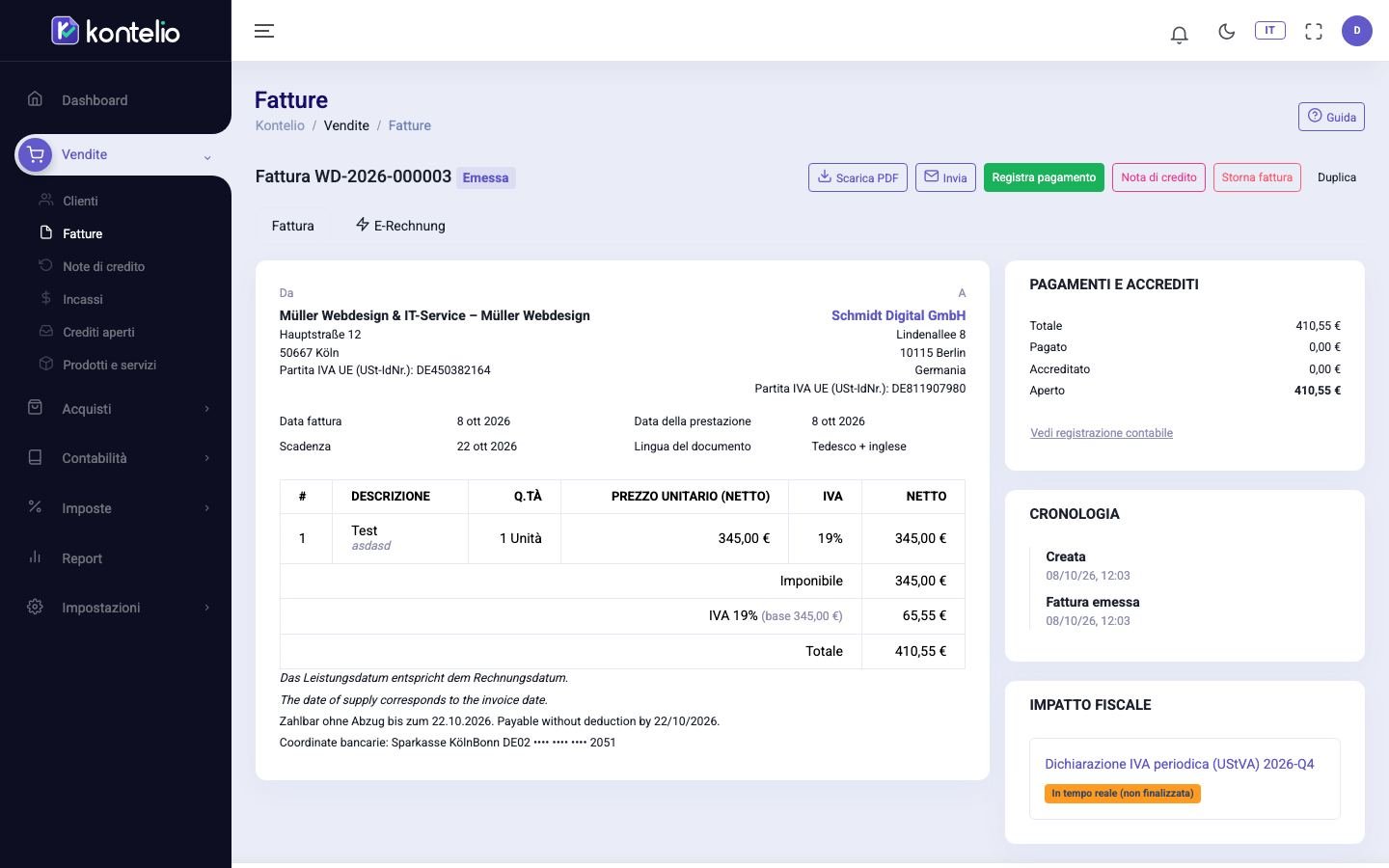
Task: Open the Guida help button
Action: (1331, 117)
